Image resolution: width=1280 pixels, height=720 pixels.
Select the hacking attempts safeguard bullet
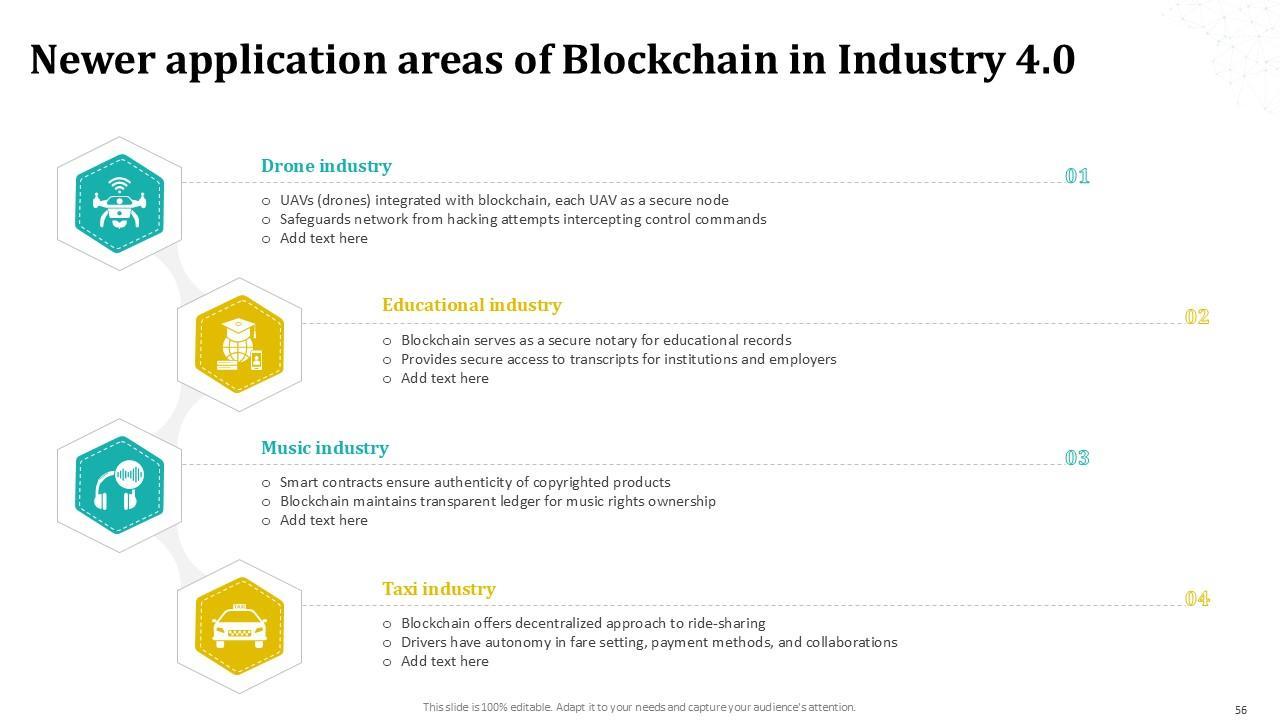pos(523,219)
